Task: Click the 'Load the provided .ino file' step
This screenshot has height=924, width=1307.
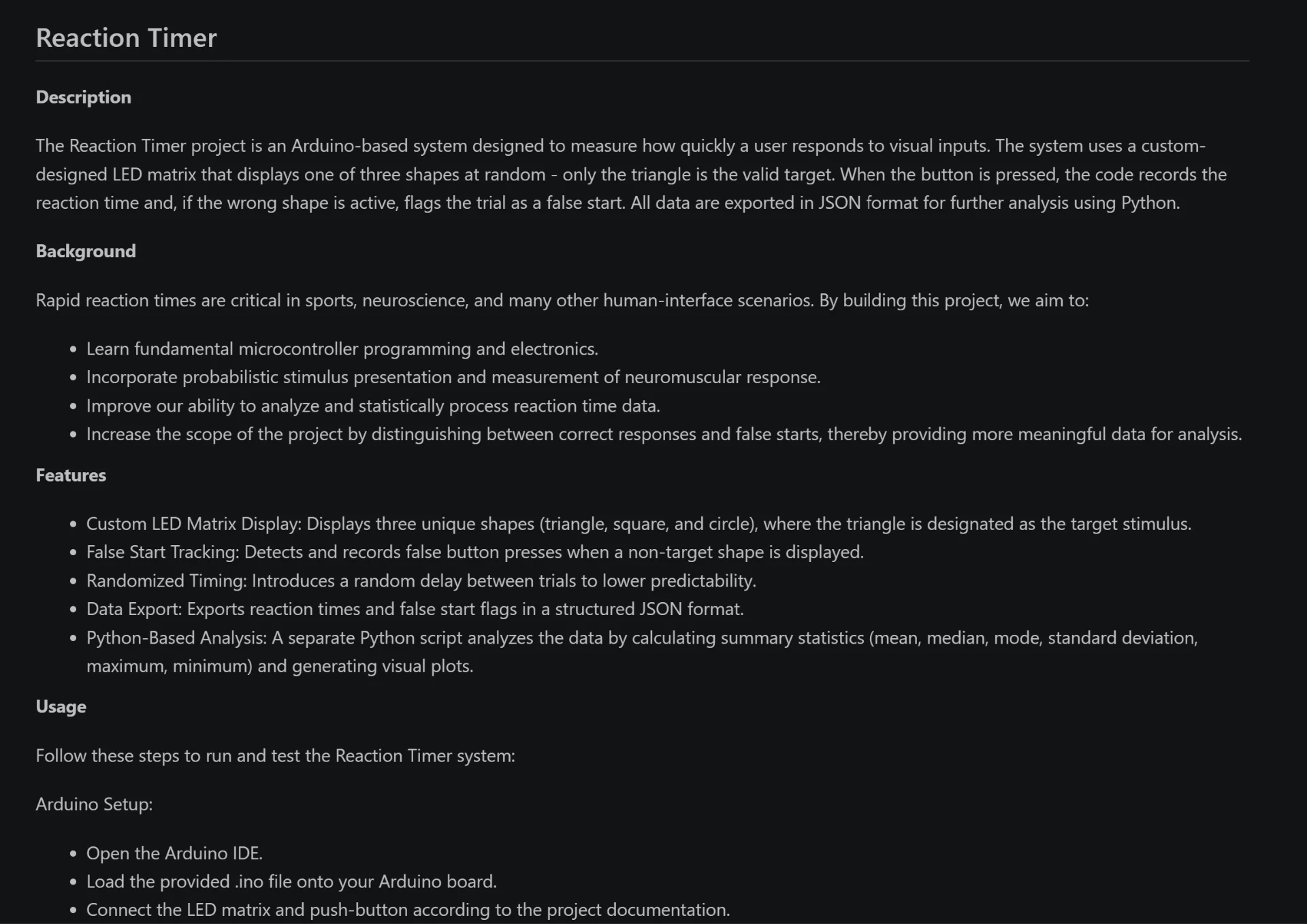Action: point(291,882)
